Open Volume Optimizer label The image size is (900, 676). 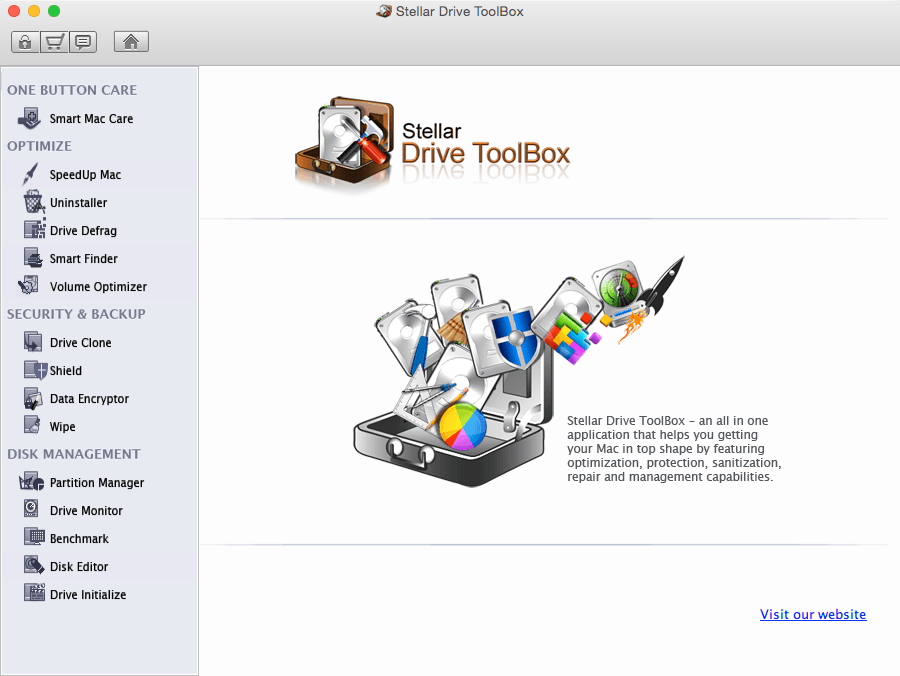click(98, 287)
